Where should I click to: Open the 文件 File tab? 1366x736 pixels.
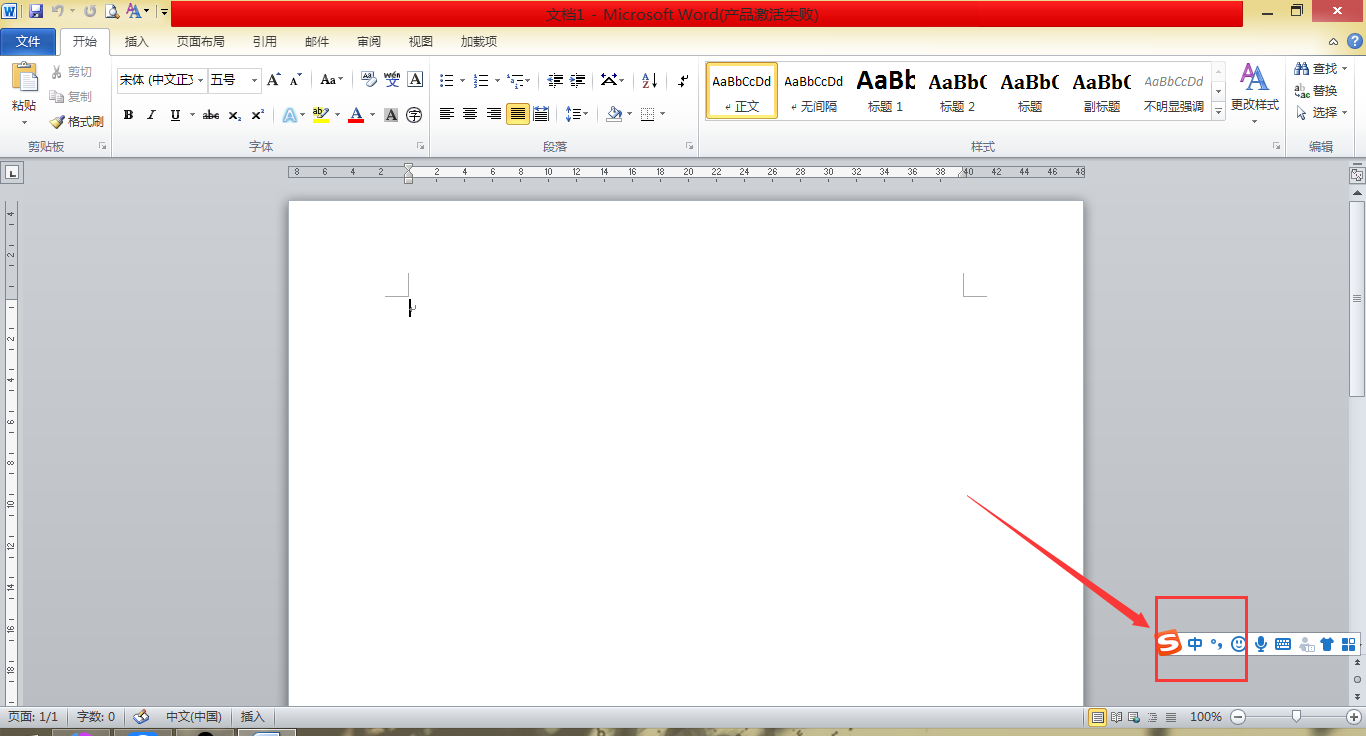click(28, 41)
